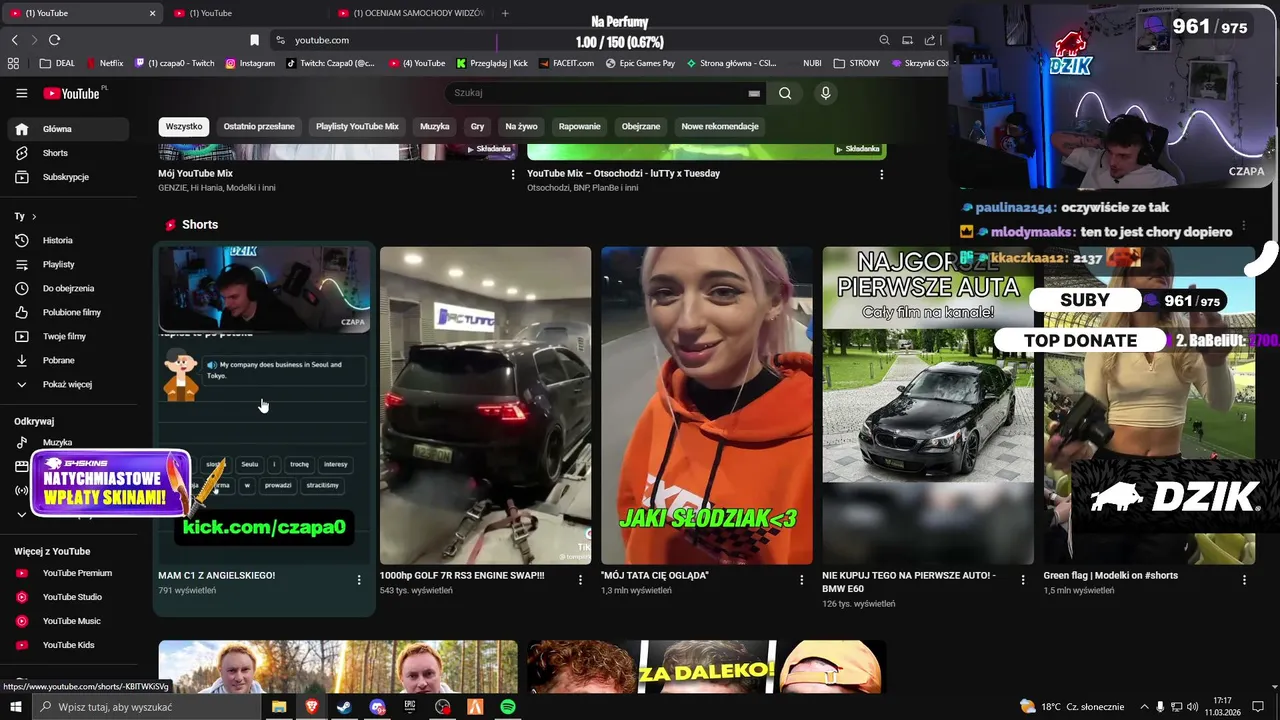Select the Nowe rekomendacje filter chip
Viewport: 1280px width, 720px height.
[x=720, y=127]
